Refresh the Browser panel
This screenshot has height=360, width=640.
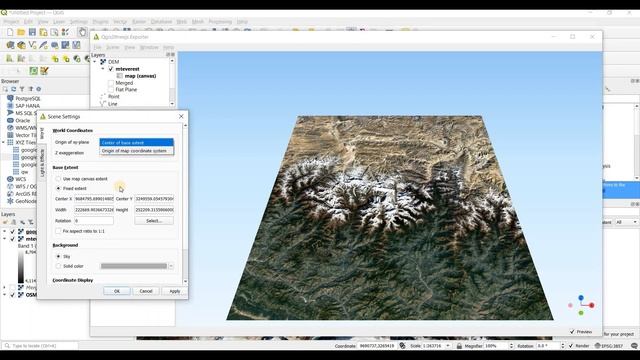click(13, 89)
